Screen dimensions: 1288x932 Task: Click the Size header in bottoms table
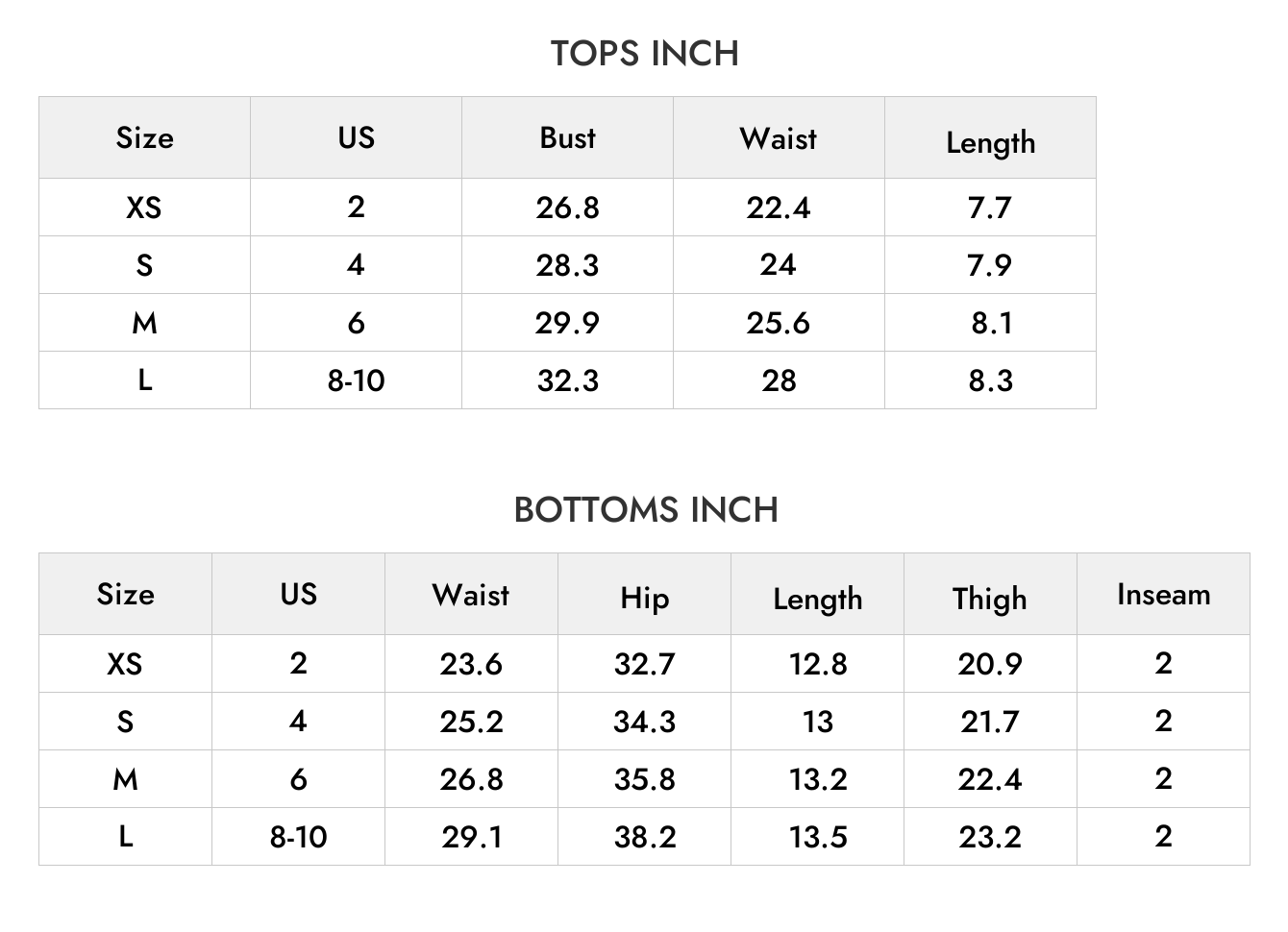coord(125,595)
